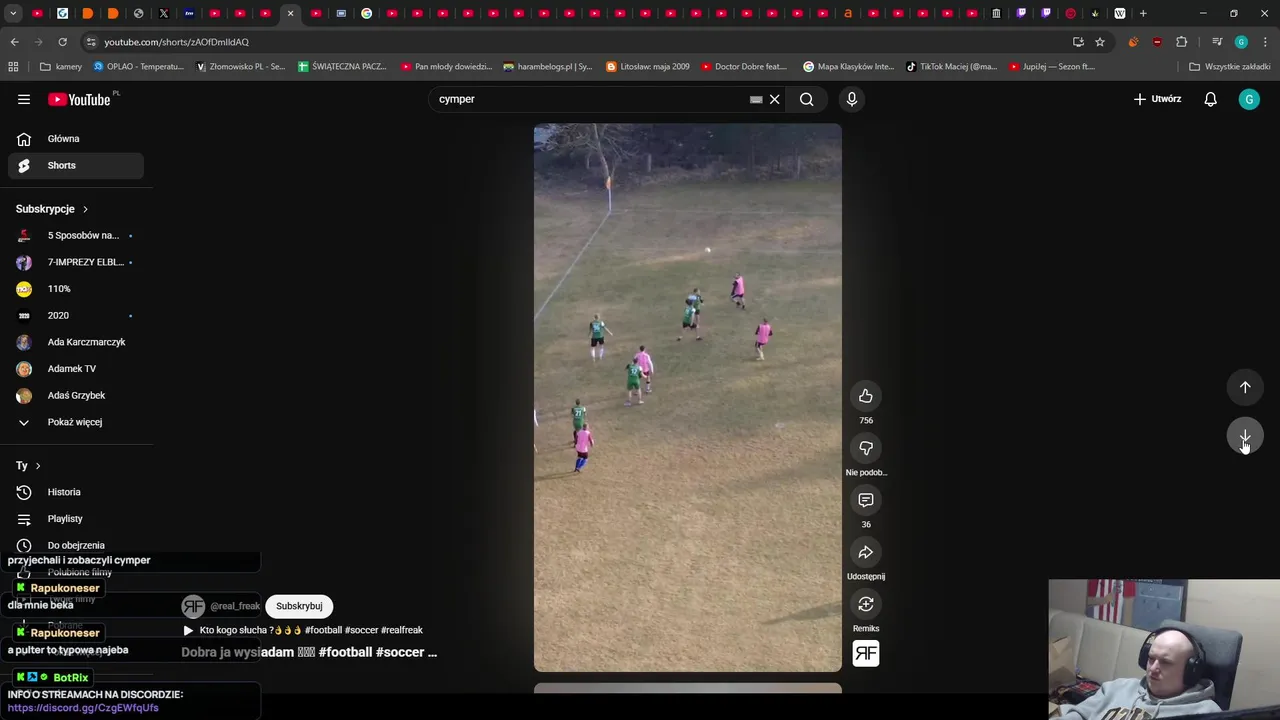Click the browser back arrow
The width and height of the screenshot is (1280, 720).
(14, 42)
